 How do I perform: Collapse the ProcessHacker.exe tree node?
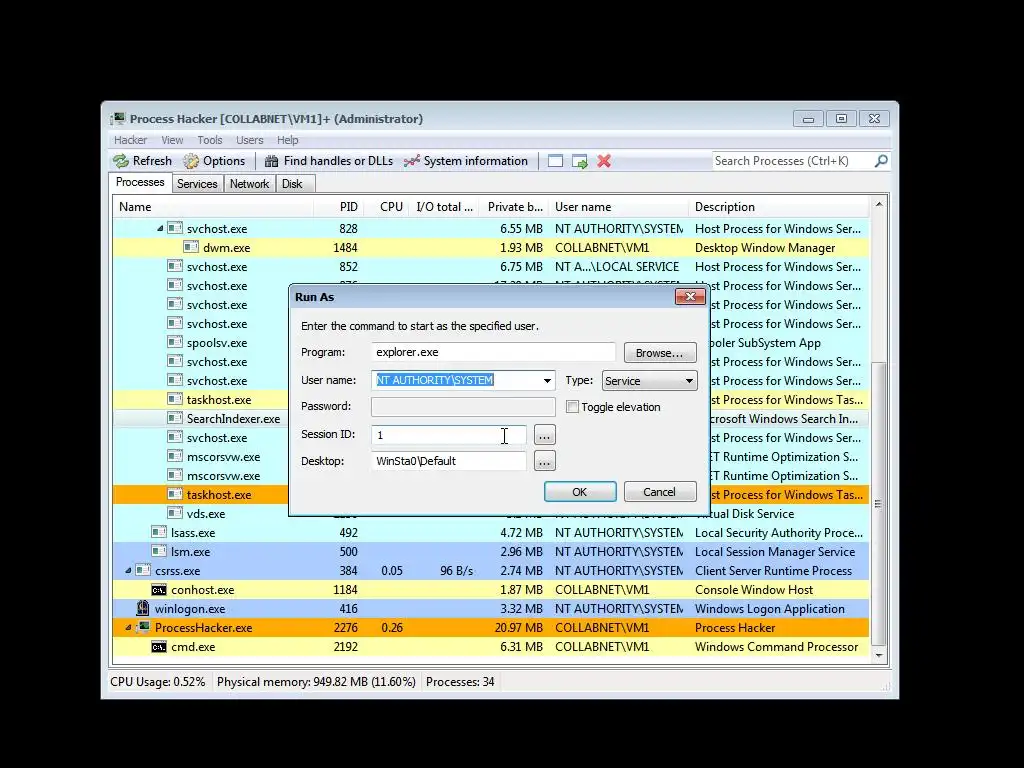point(128,628)
